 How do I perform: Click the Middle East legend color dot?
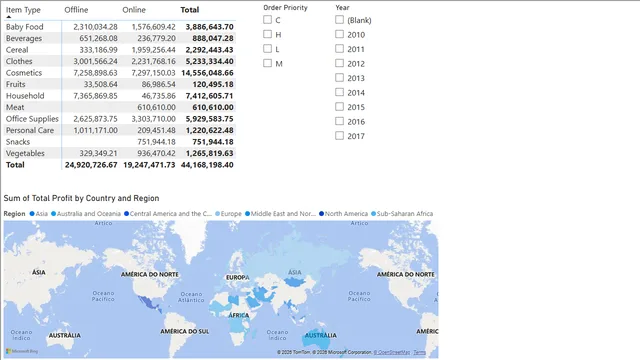pyautogui.click(x=247, y=213)
